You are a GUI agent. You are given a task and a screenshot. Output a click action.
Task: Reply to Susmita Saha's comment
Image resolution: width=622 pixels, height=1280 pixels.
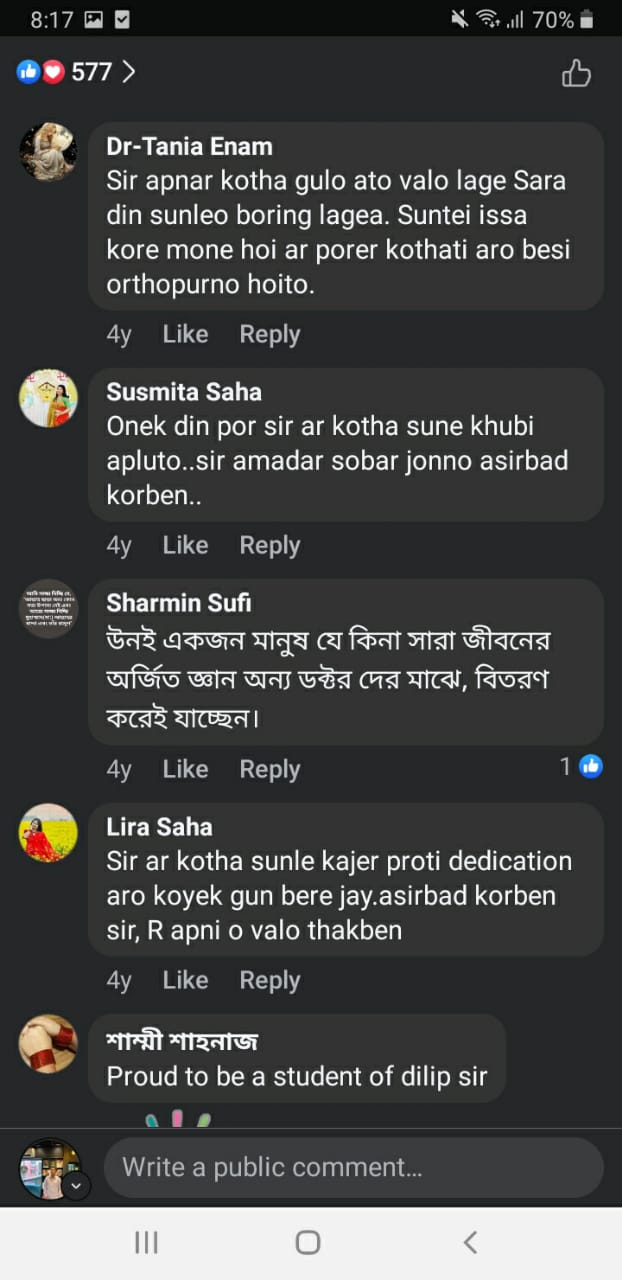tap(269, 545)
